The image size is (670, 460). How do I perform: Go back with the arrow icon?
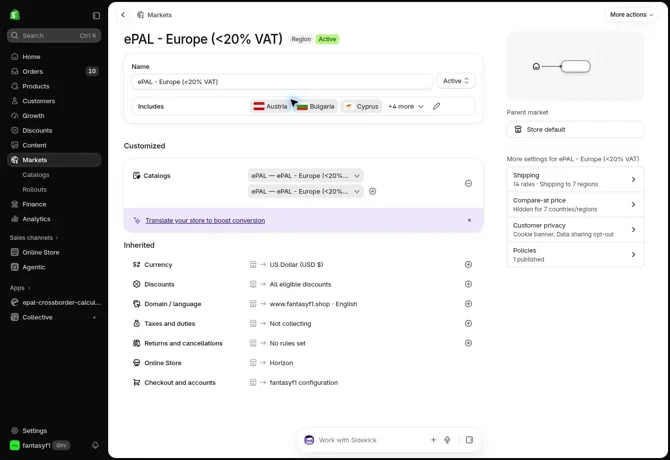123,15
